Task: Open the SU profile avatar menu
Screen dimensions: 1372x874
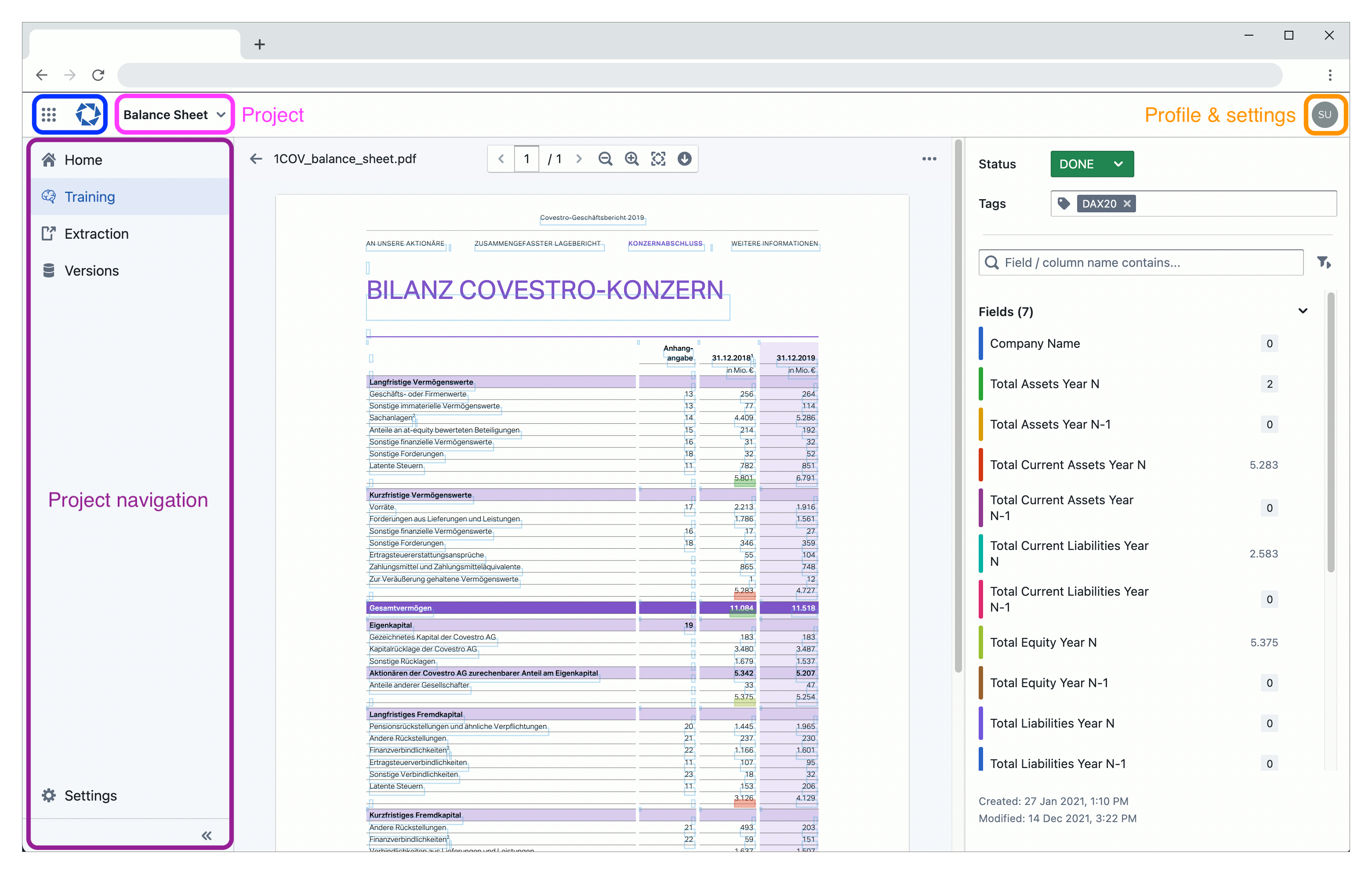Action: tap(1324, 115)
